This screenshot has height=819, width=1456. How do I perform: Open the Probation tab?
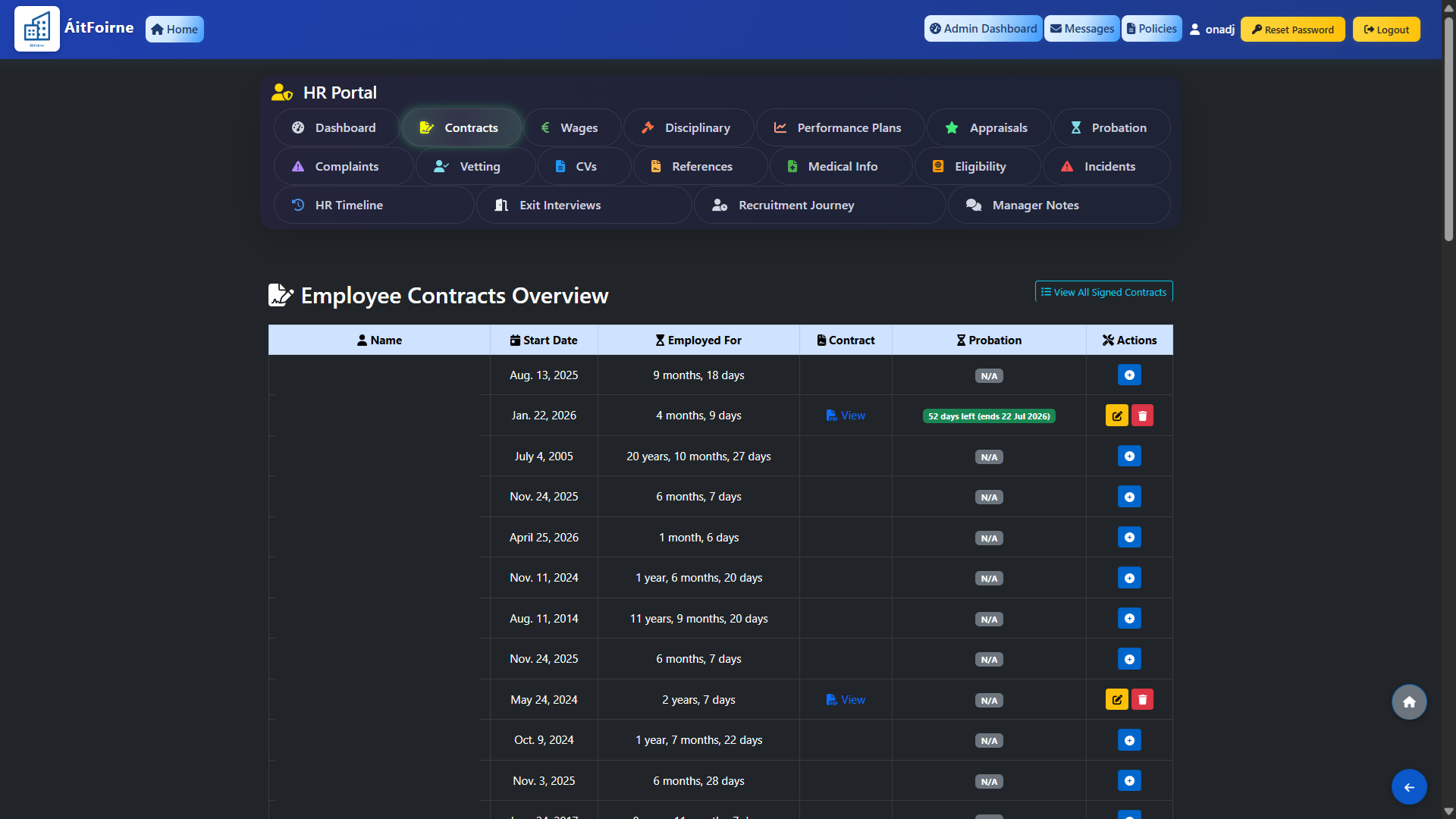pos(1111,127)
